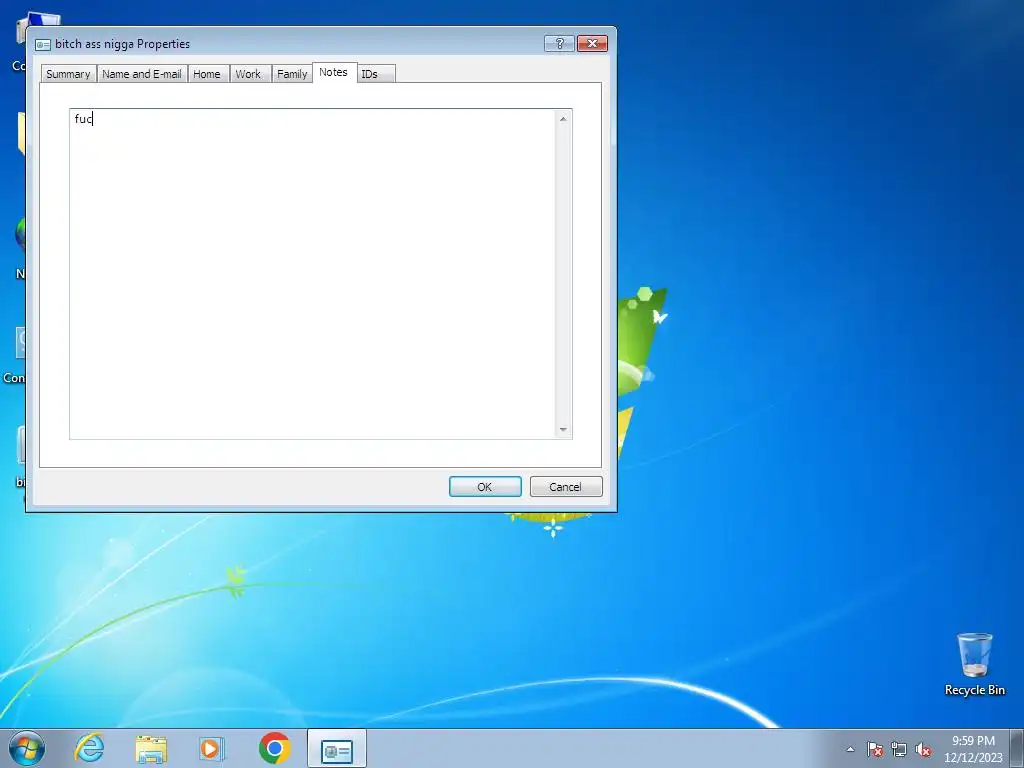This screenshot has width=1024, height=768.
Task: Launch Google Chrome from taskbar
Action: [x=274, y=748]
